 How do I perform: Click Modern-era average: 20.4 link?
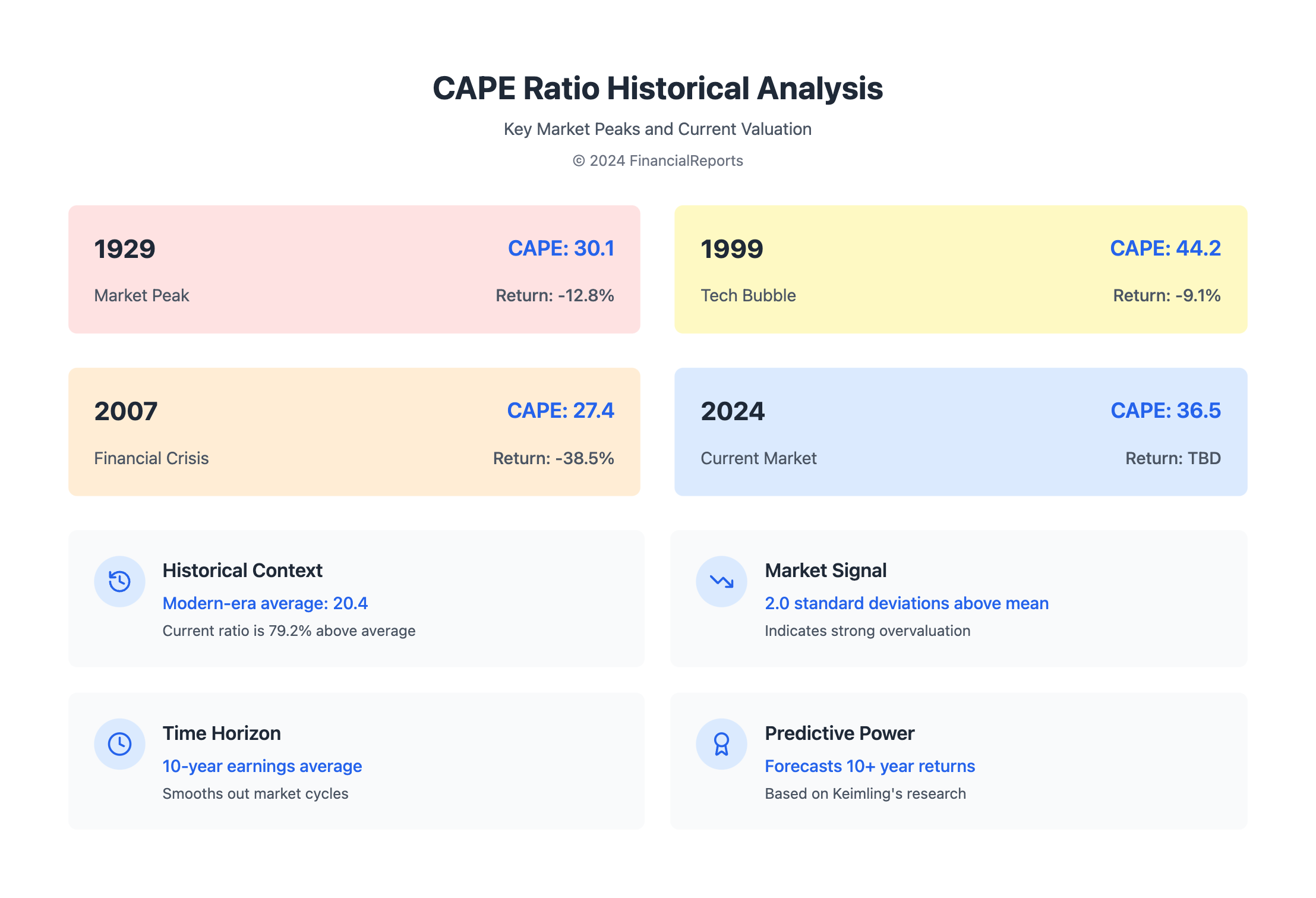click(x=265, y=603)
